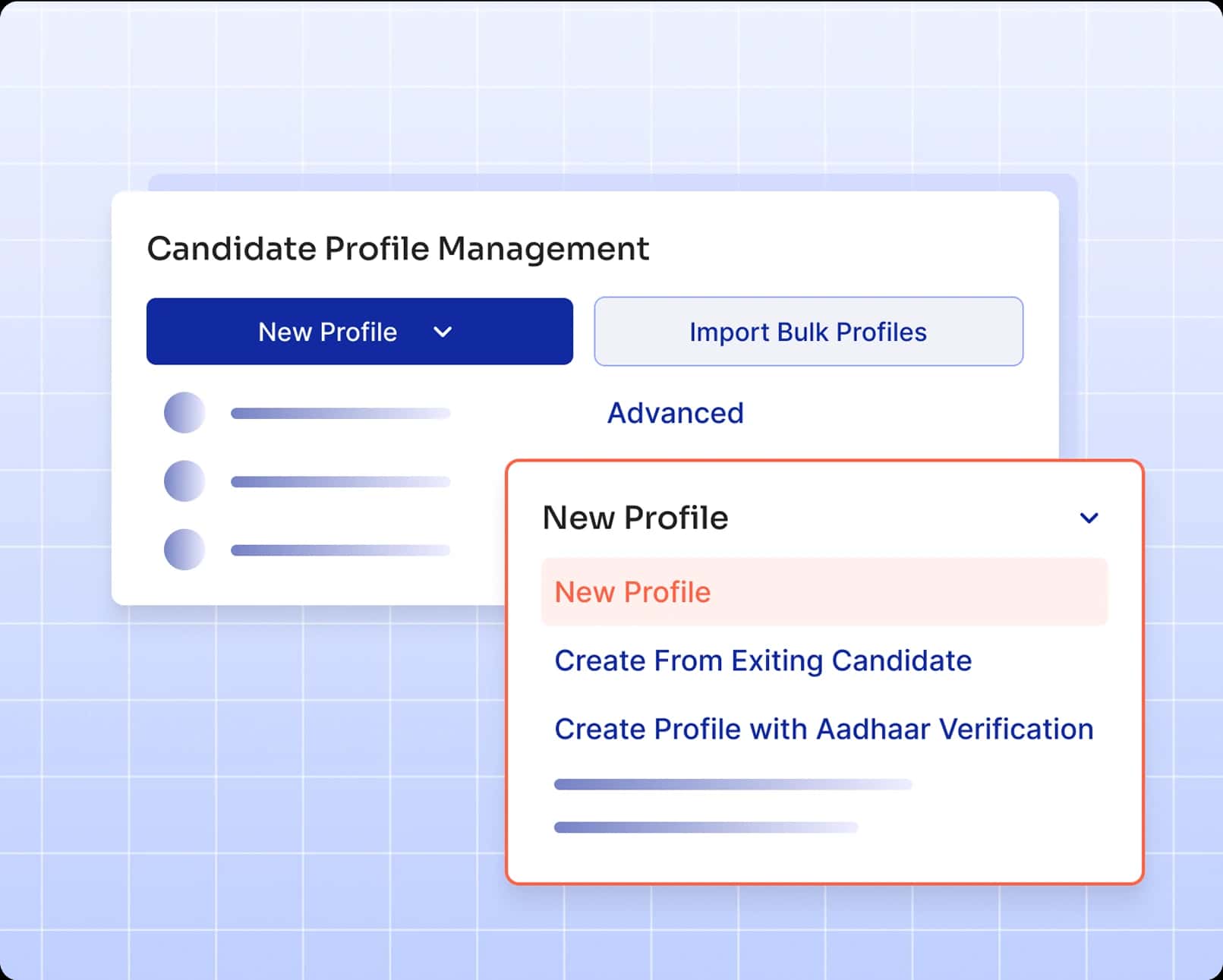Screen dimensions: 1223x980
Task: Click the New Profile button's chevron icon
Action: point(443,332)
